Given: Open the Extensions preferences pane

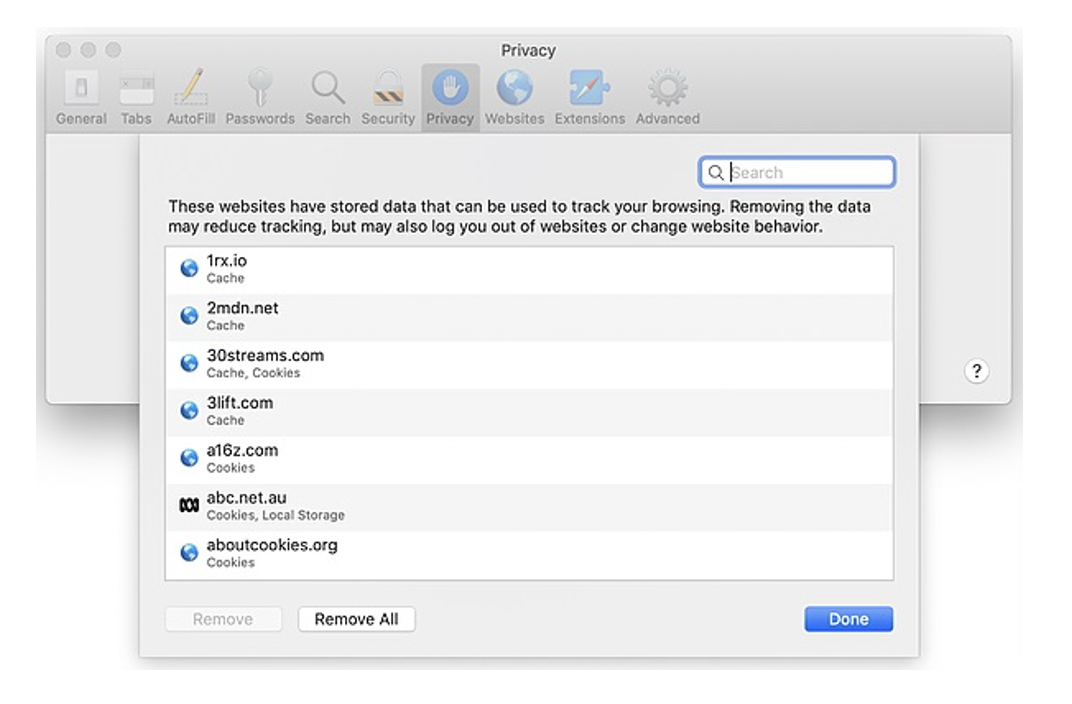Looking at the screenshot, I should click(x=589, y=98).
